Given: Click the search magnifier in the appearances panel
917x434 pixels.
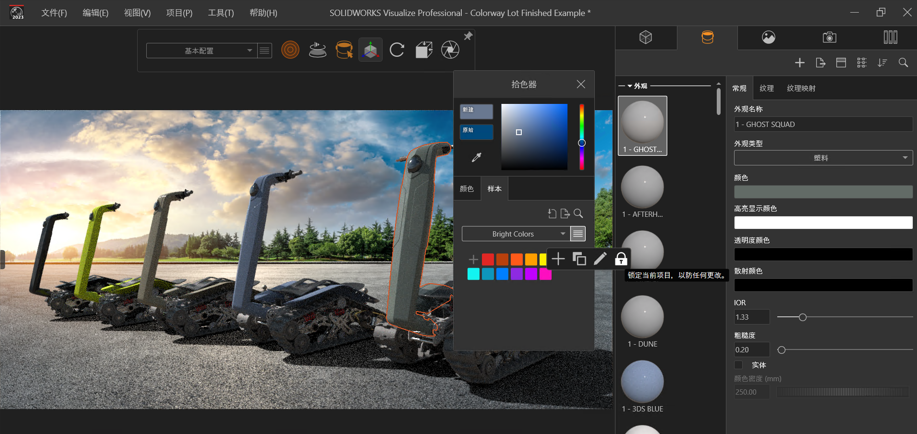Looking at the screenshot, I should tap(903, 63).
